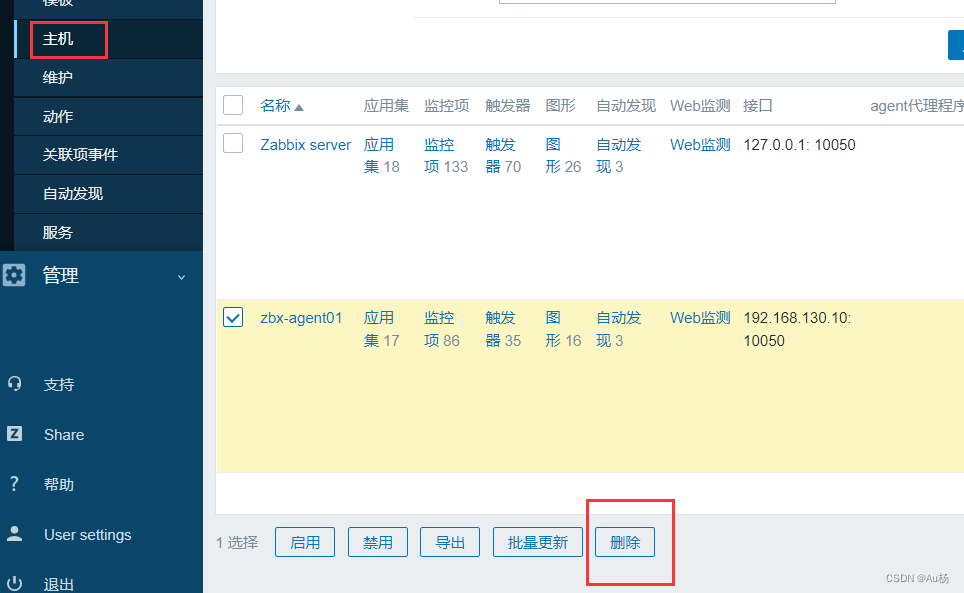This screenshot has width=964, height=593.
Task: Click the 自动发现 column header
Action: (x=626, y=106)
